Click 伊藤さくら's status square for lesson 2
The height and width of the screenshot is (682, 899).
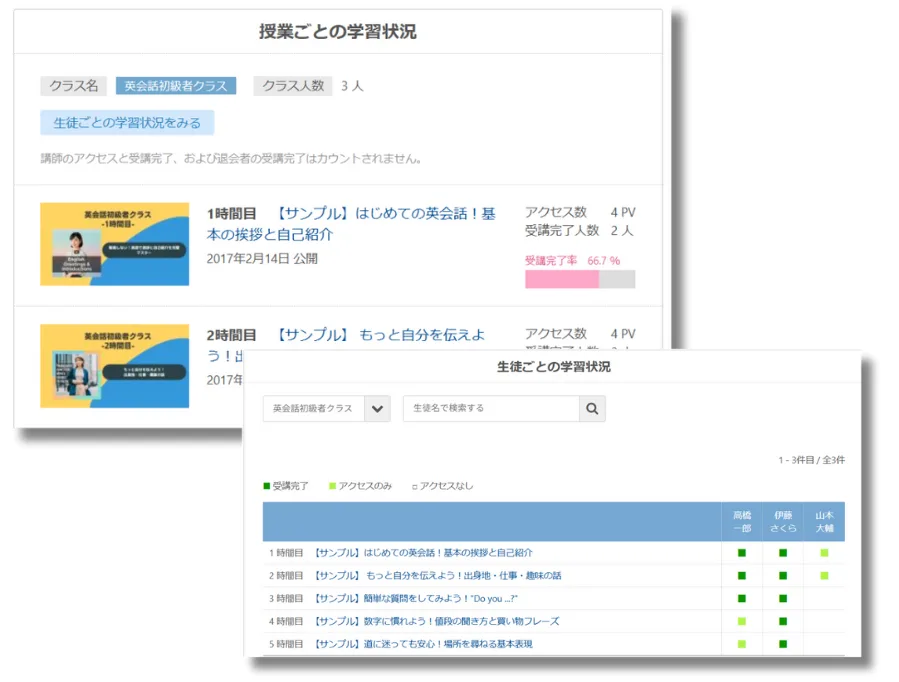tap(783, 576)
